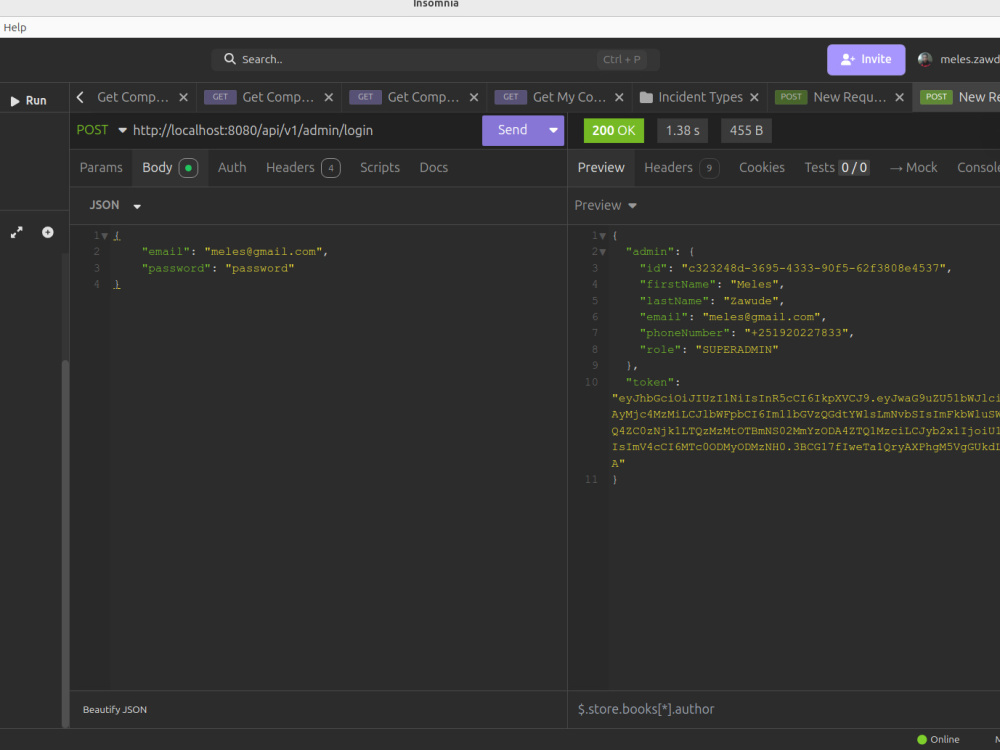Open the request Headers tab
Viewport: 1000px width, 750px height.
click(x=303, y=168)
